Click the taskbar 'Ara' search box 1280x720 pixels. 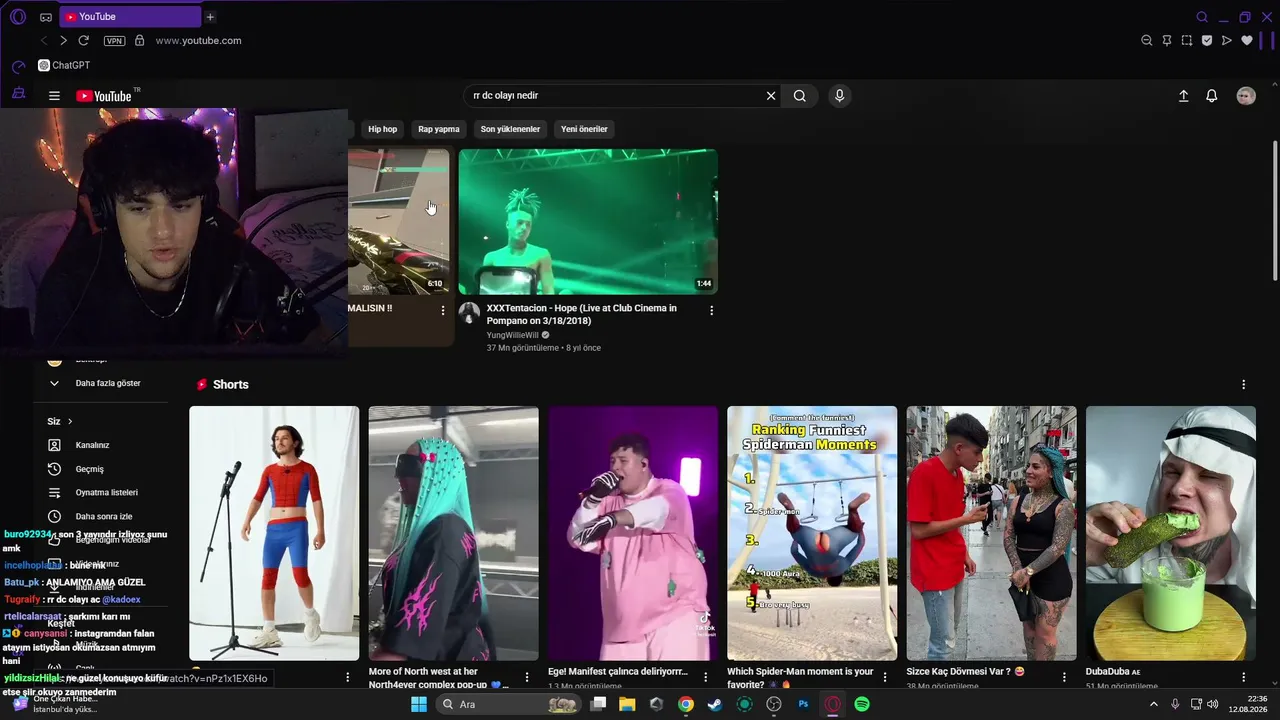510,704
